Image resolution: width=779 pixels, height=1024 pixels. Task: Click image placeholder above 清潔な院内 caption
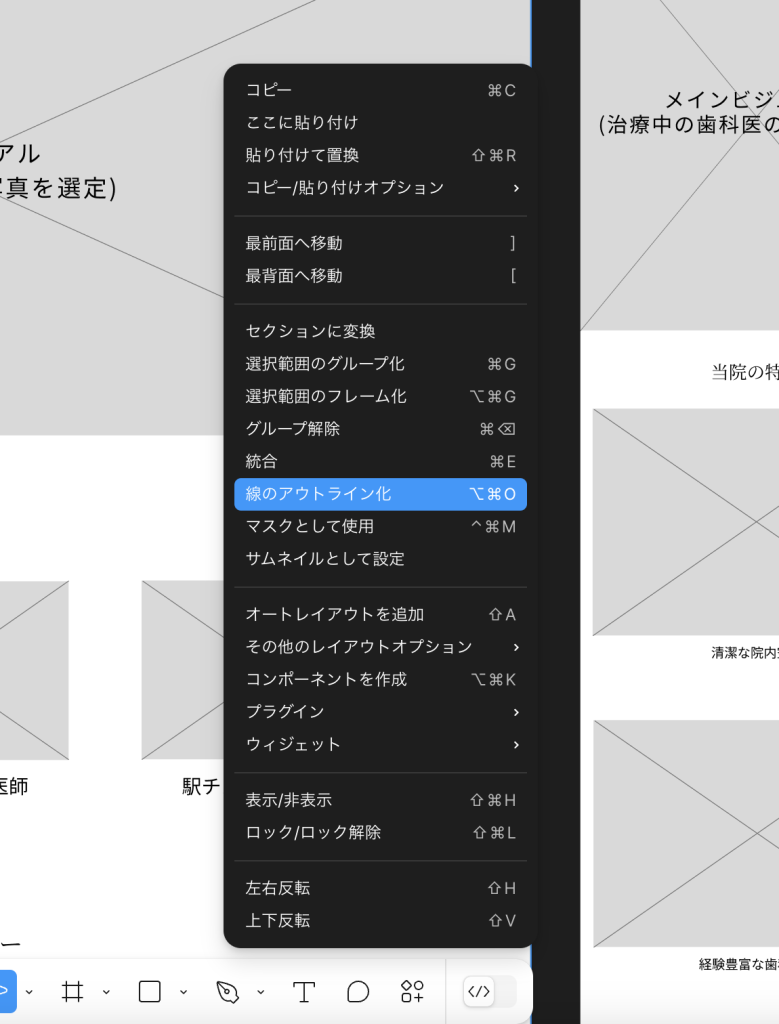pyautogui.click(x=685, y=521)
